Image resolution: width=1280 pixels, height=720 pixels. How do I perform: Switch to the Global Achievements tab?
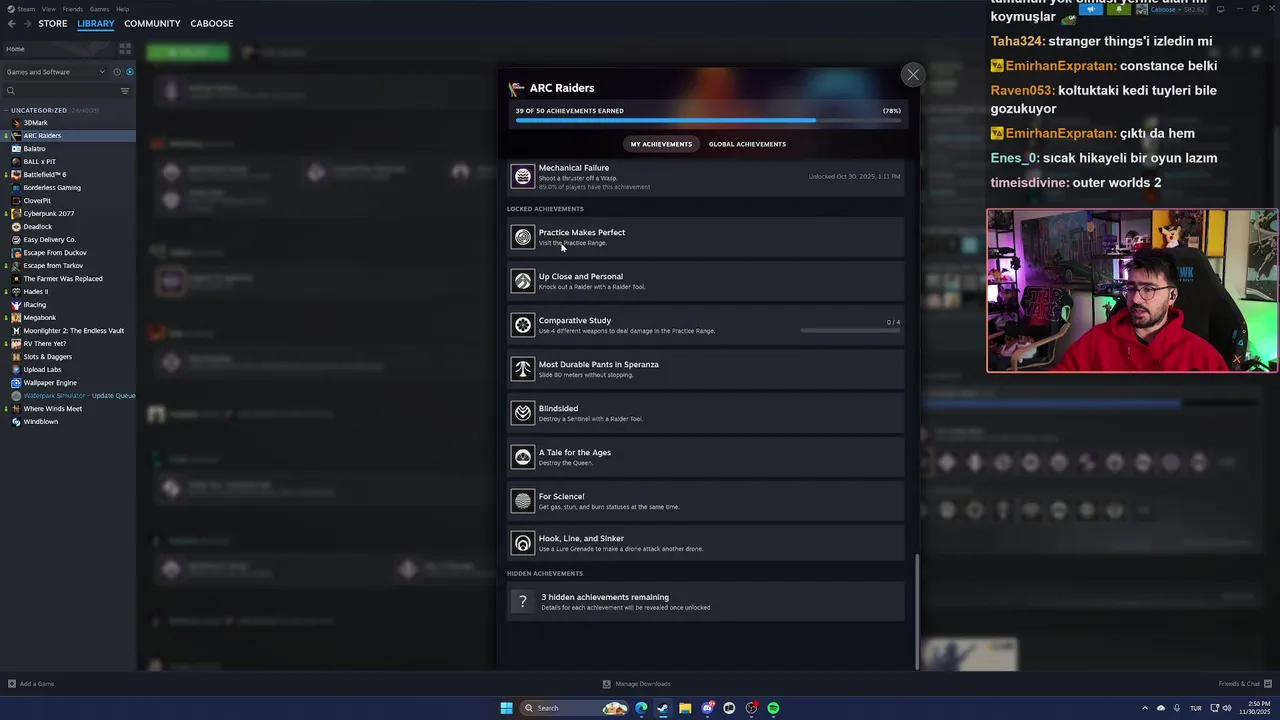(x=747, y=144)
